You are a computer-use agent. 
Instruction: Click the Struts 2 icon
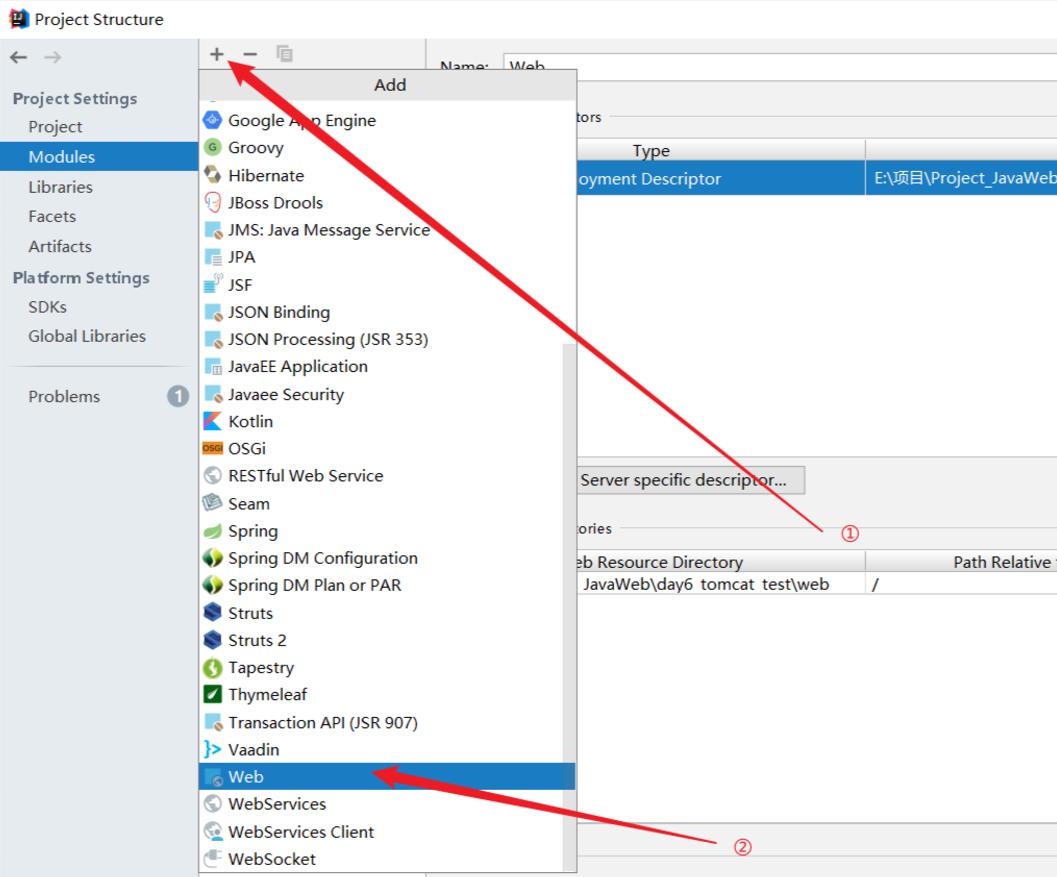(x=212, y=640)
